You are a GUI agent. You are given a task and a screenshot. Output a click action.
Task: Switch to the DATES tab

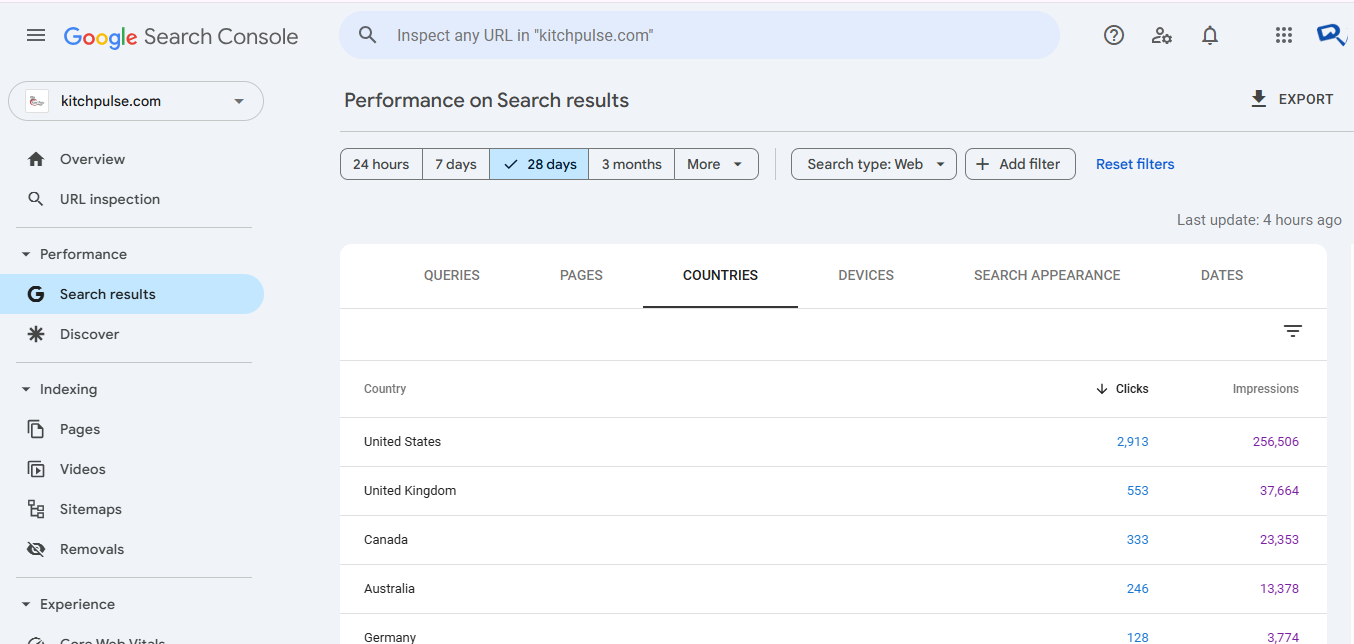pyautogui.click(x=1222, y=275)
